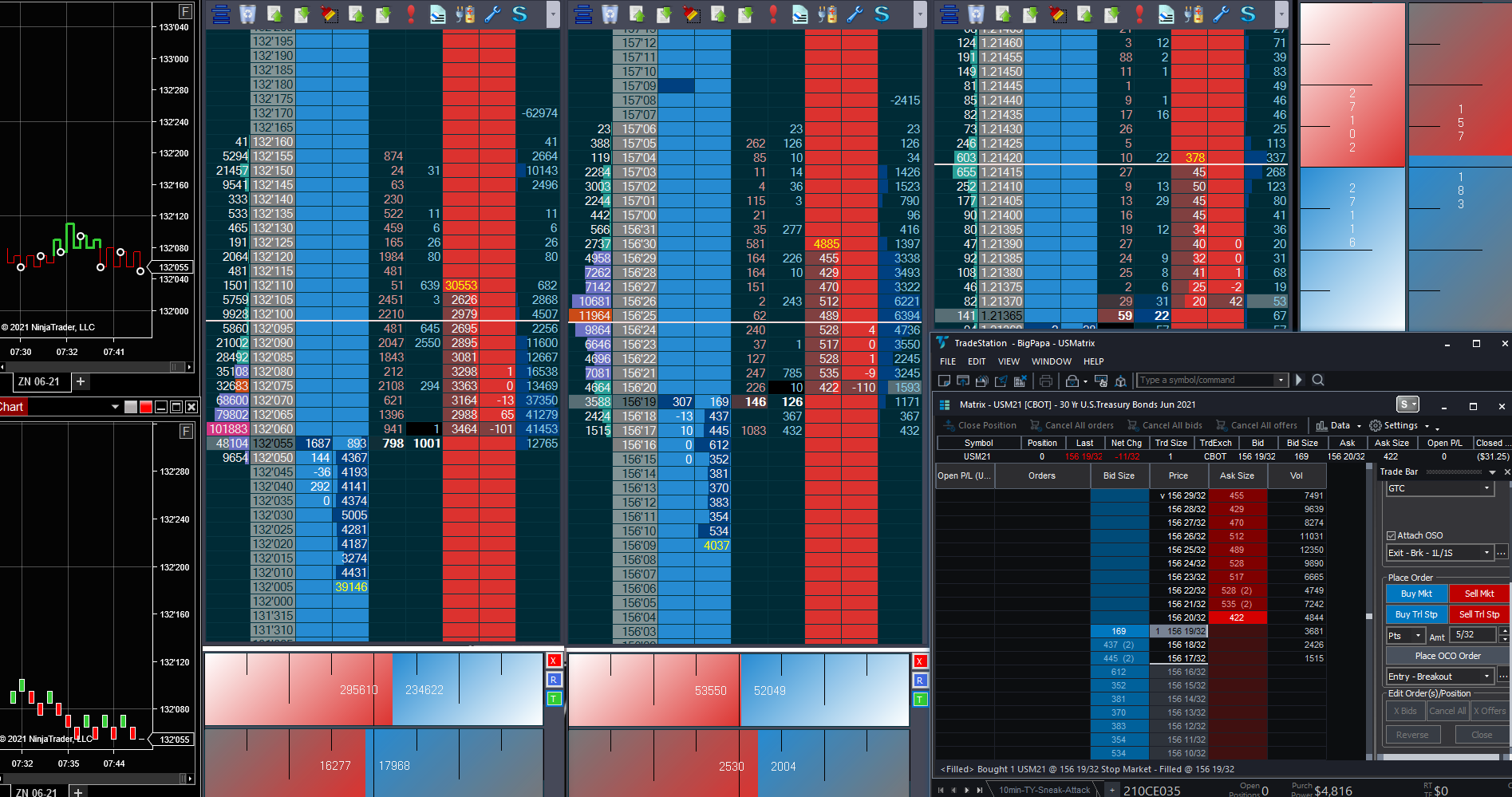Click the red exclamation icon in the second ladder toolbar
1512x797 pixels.
click(773, 14)
